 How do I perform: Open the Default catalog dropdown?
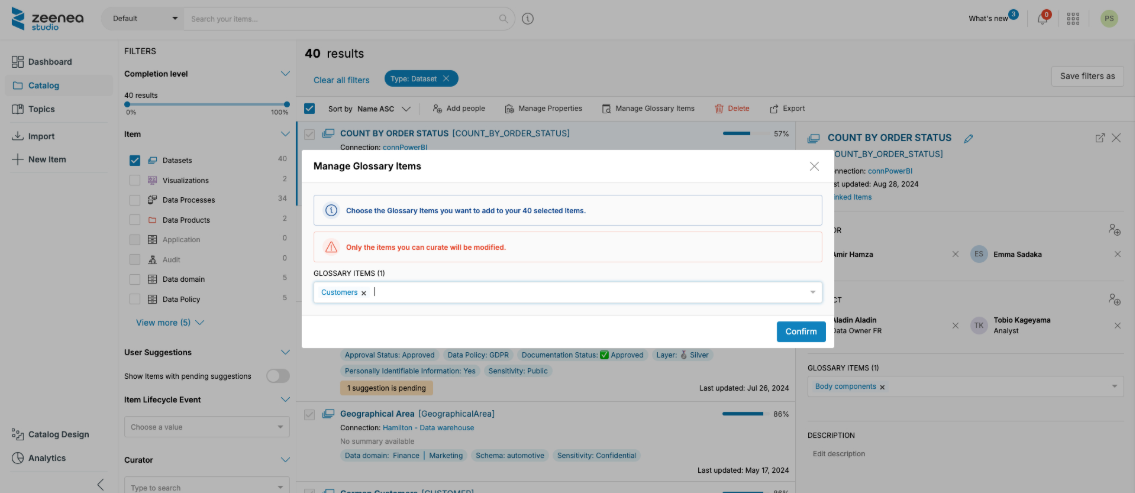[x=145, y=19]
